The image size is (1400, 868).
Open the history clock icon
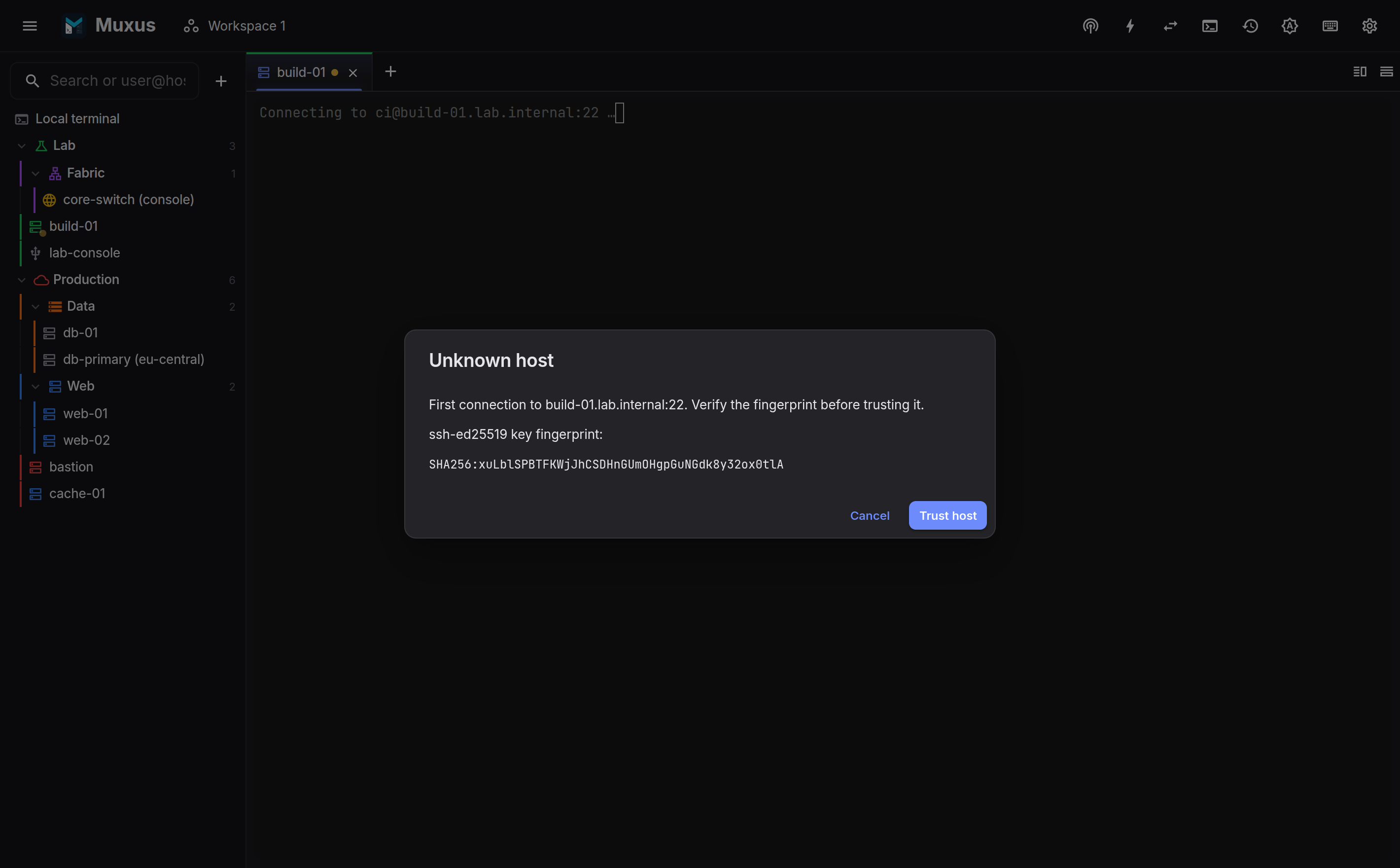1250,26
